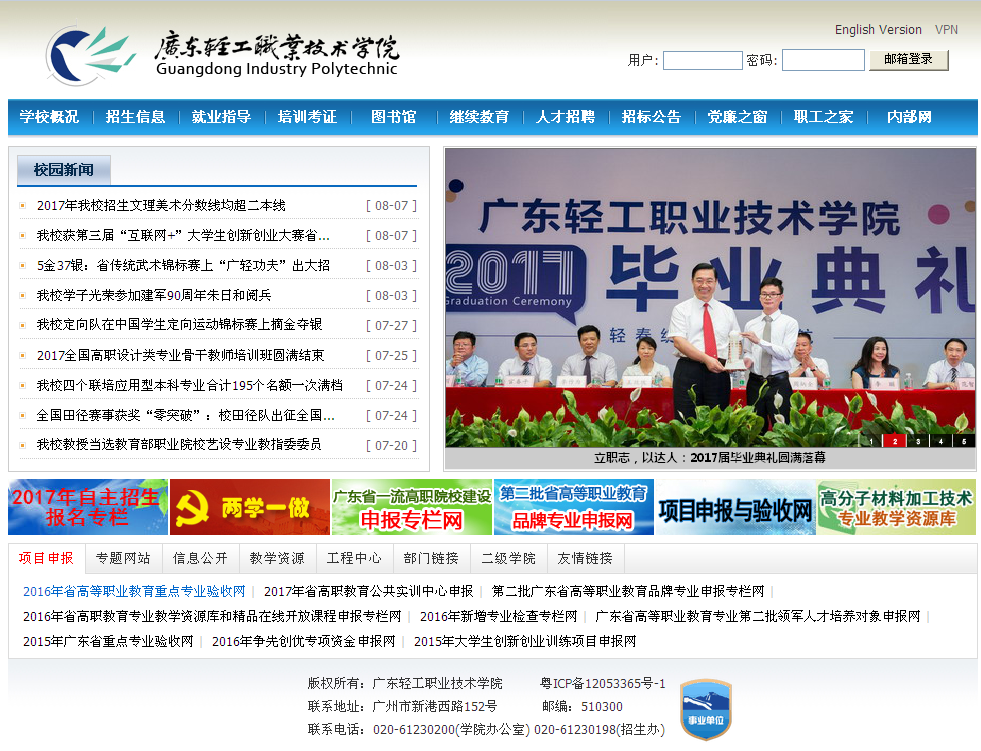Image resolution: width=981 pixels, height=751 pixels.
Task: Open 图书馆 in the navigation bar
Action: tap(393, 117)
